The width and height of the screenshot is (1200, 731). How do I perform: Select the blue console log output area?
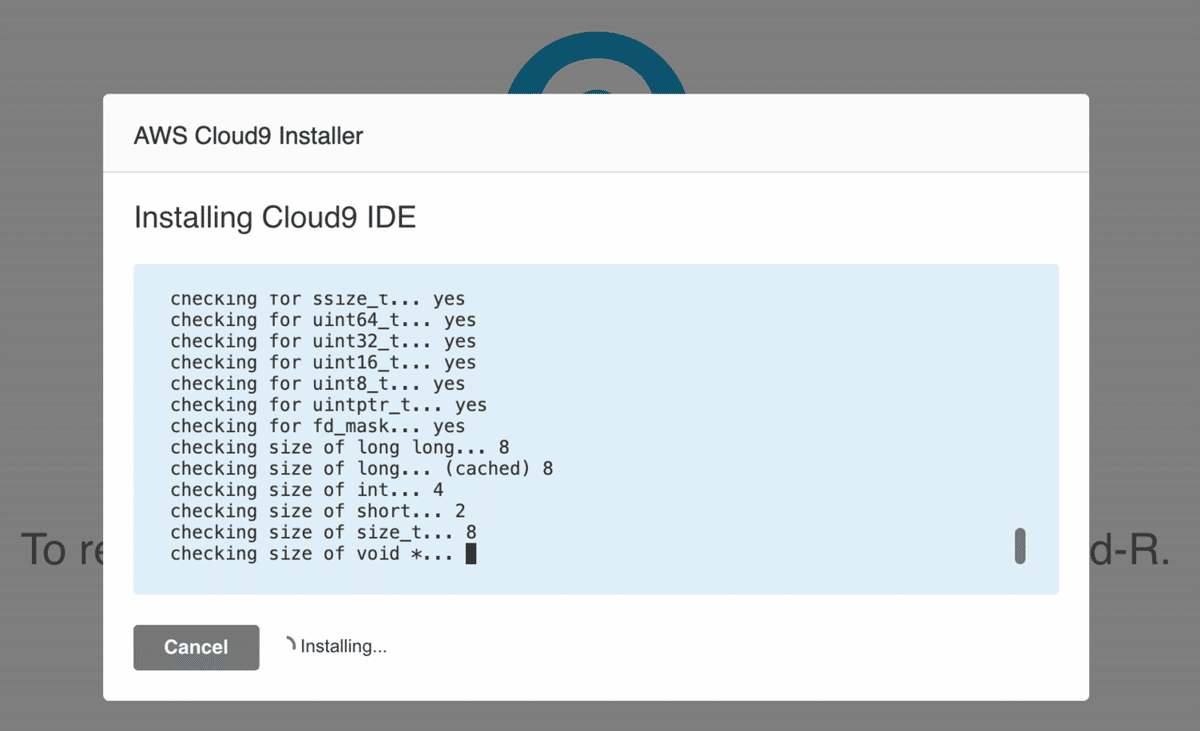(596, 428)
